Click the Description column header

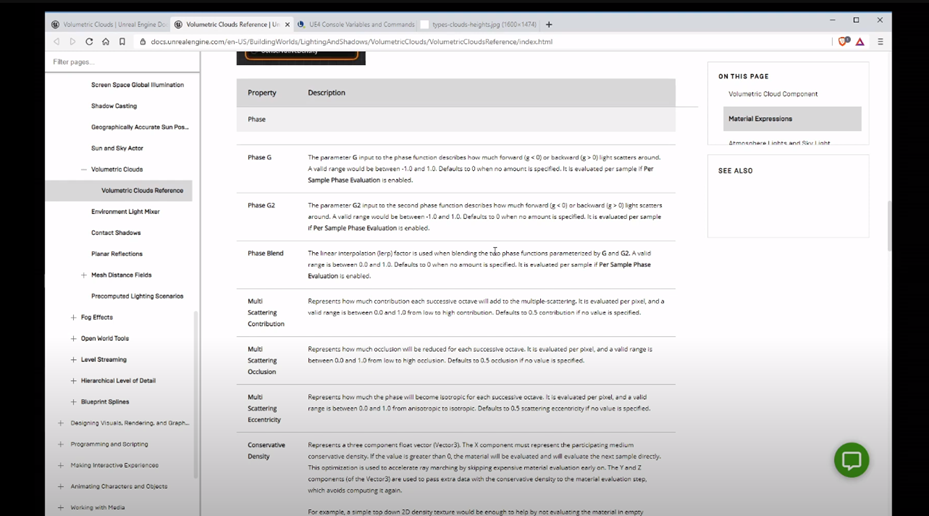point(326,92)
